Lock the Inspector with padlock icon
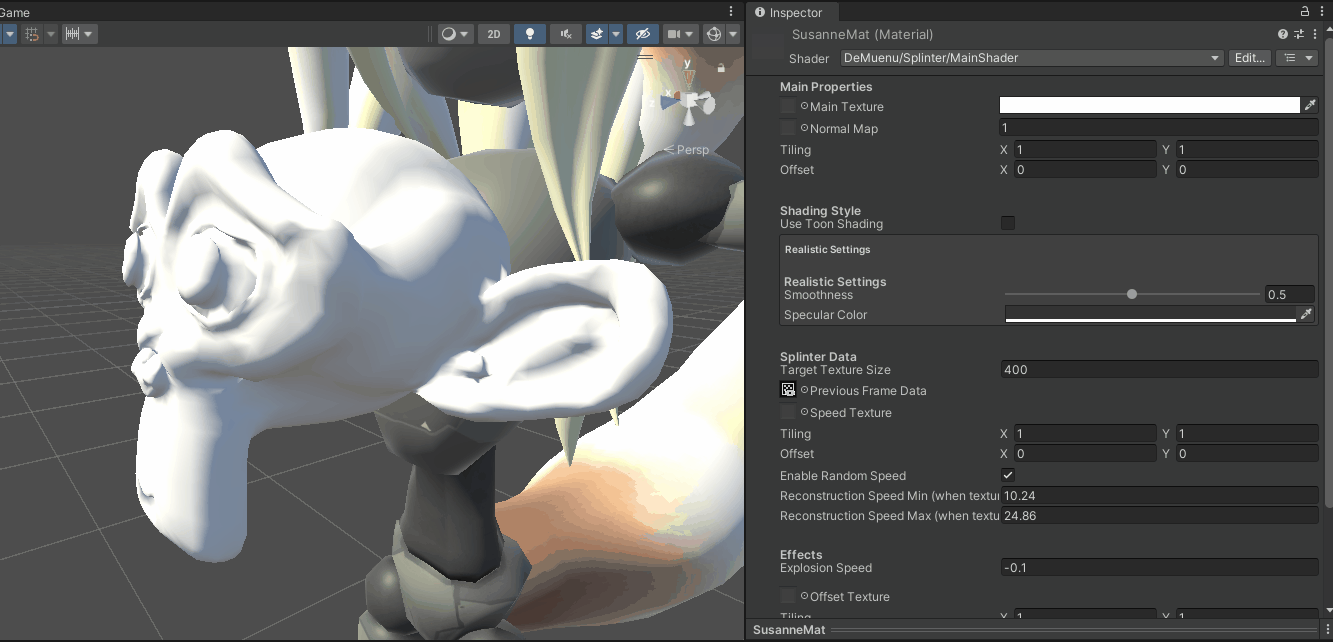1333x642 pixels. click(1304, 12)
